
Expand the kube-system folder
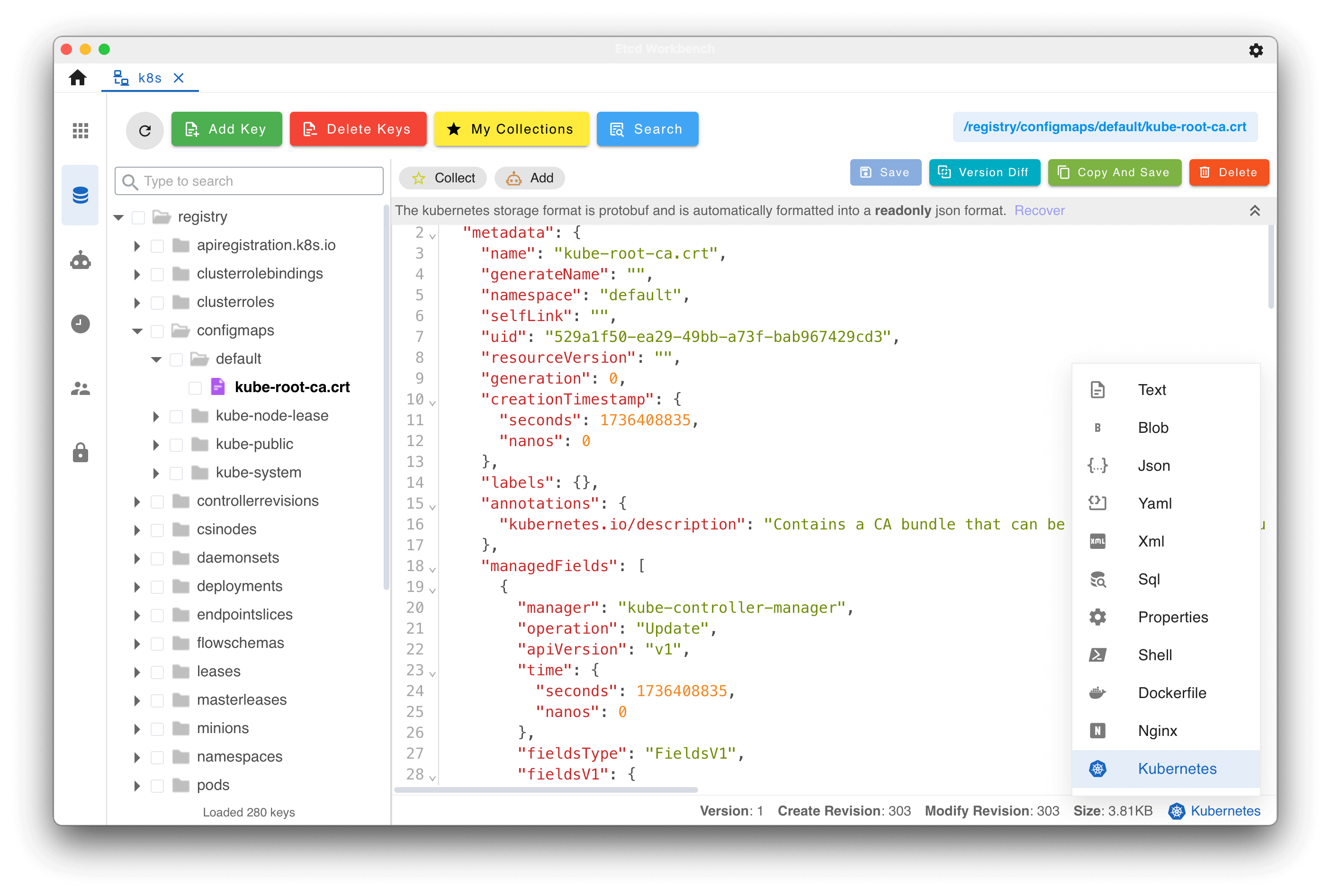156,473
